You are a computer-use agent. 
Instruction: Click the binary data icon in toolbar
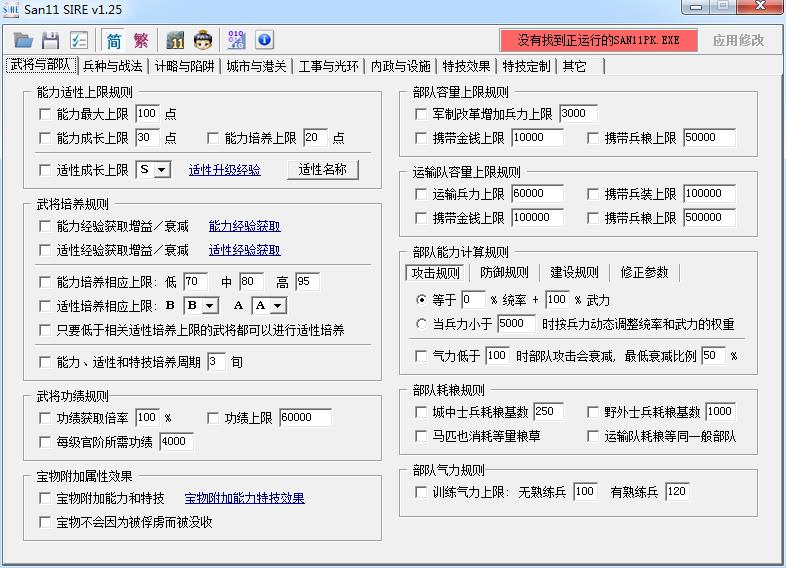[x=237, y=41]
